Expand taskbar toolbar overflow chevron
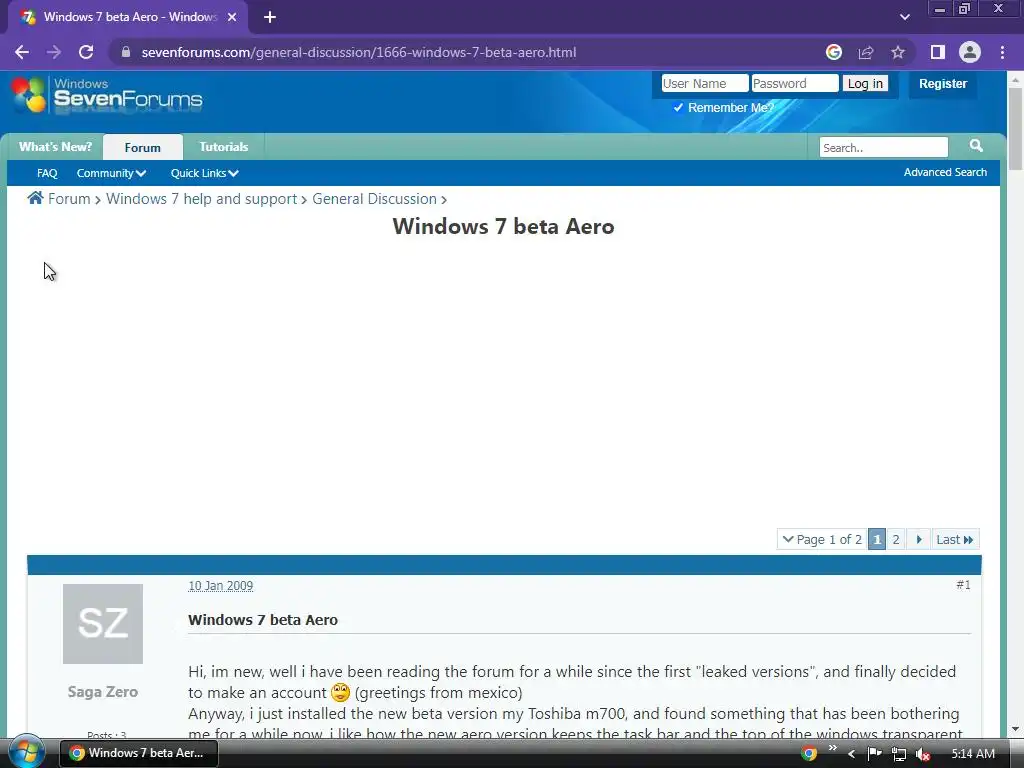 pyautogui.click(x=832, y=748)
